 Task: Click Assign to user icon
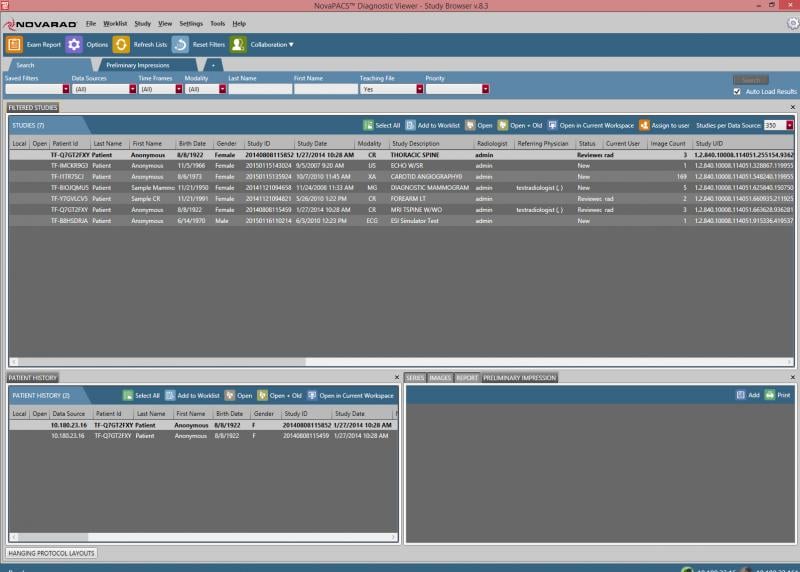[644, 125]
